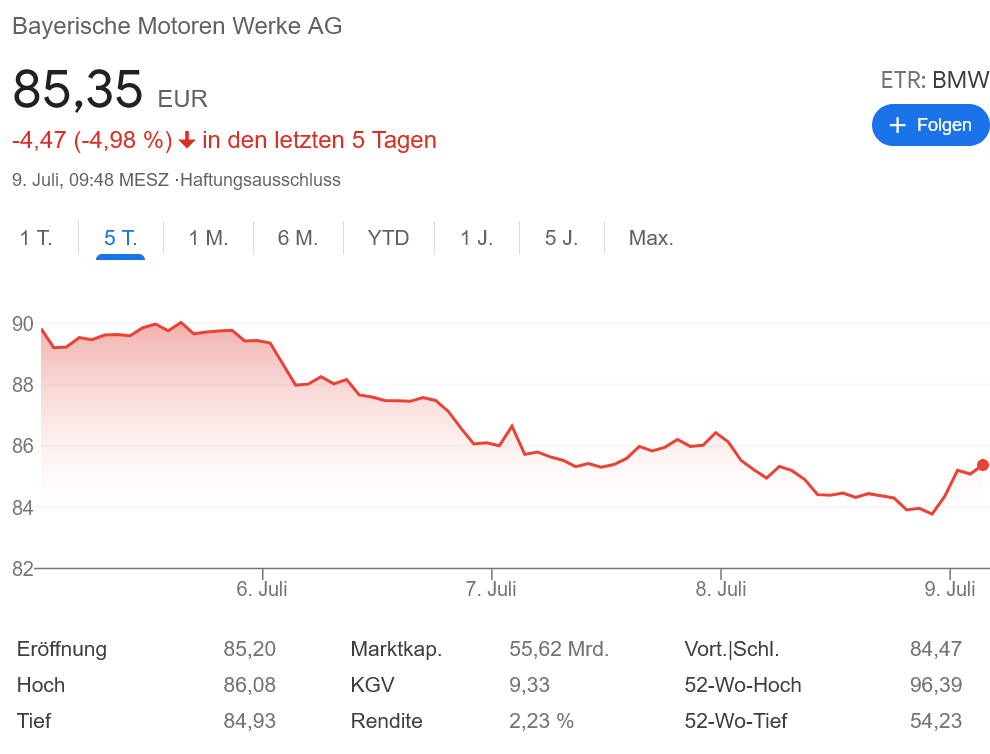The height and width of the screenshot is (754, 990).
Task: Show the YTD chart range
Action: [388, 238]
